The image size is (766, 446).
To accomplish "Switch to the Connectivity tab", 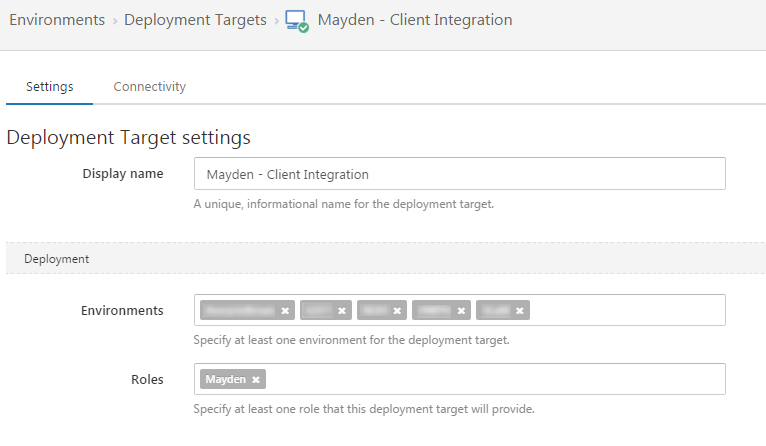I will pos(149,87).
